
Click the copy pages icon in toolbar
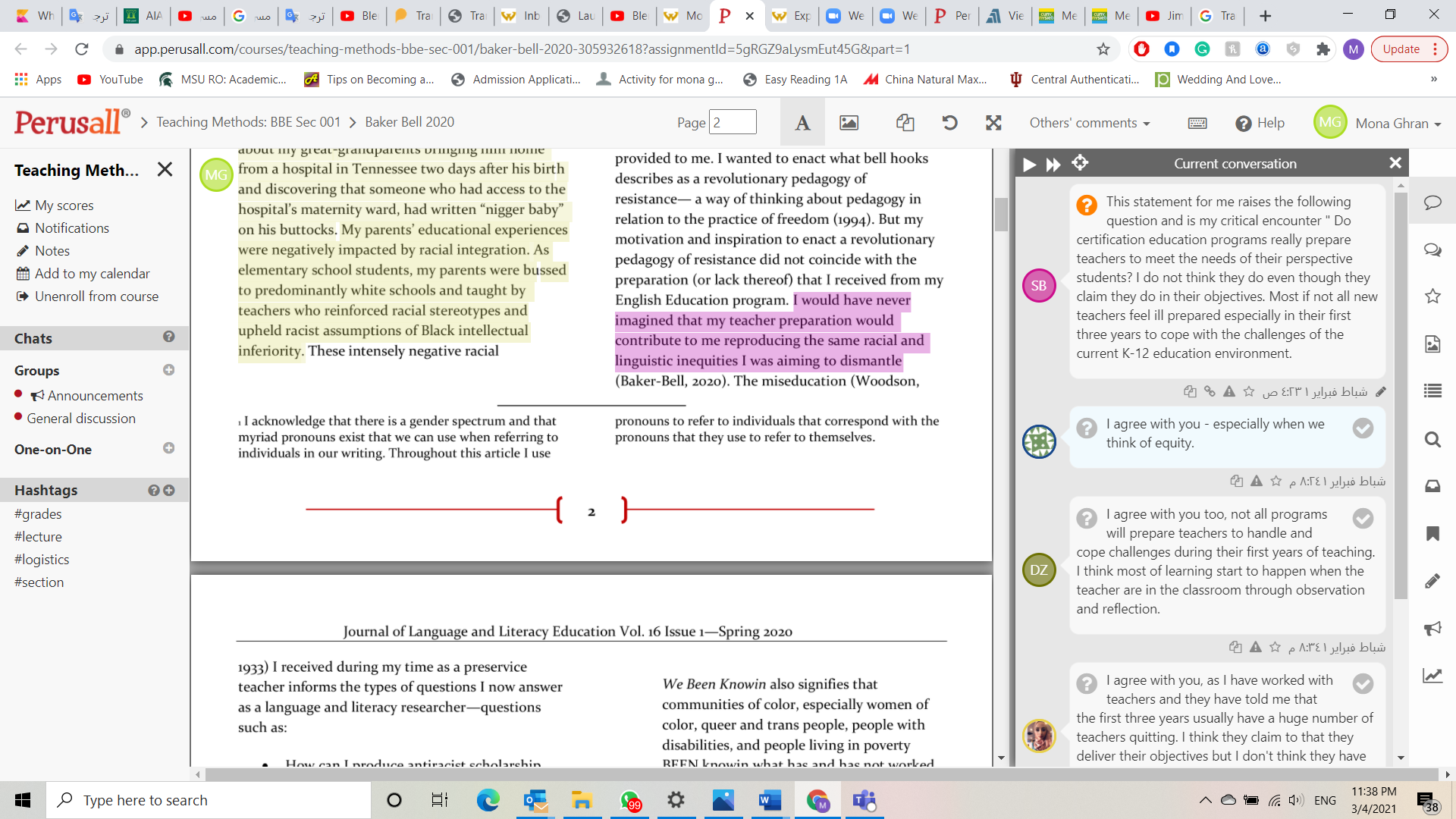click(x=905, y=123)
